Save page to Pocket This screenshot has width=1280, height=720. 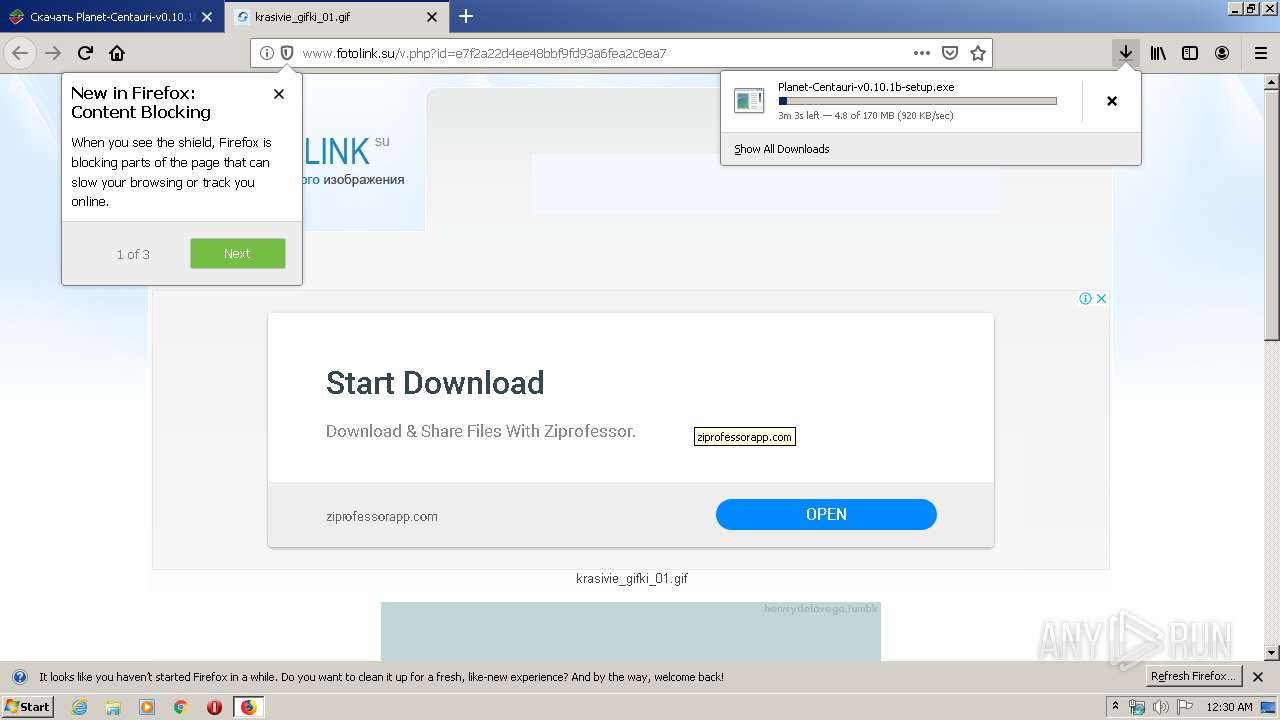(950, 53)
